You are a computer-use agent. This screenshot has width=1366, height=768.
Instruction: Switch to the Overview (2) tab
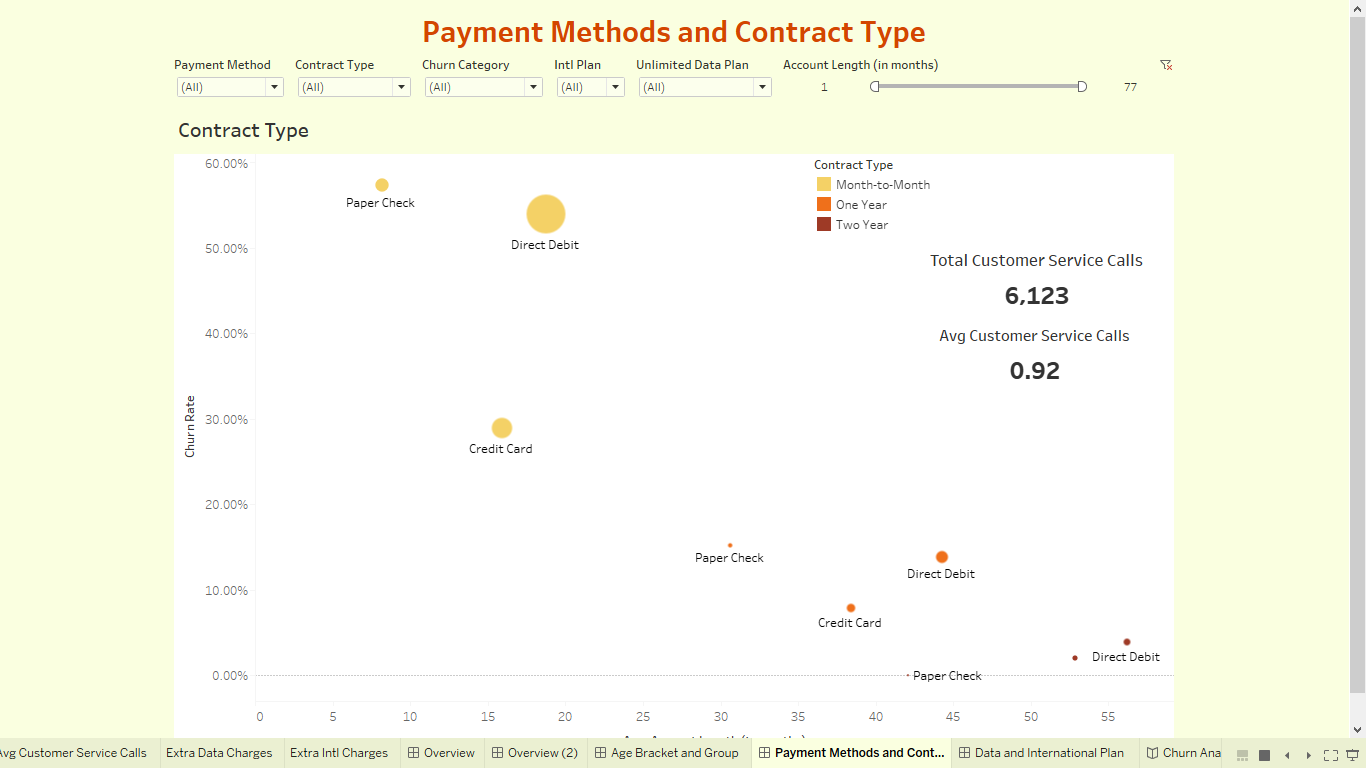[x=536, y=752]
